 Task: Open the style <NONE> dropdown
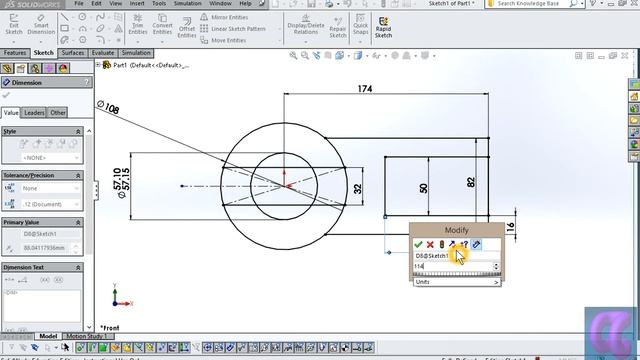click(x=51, y=158)
